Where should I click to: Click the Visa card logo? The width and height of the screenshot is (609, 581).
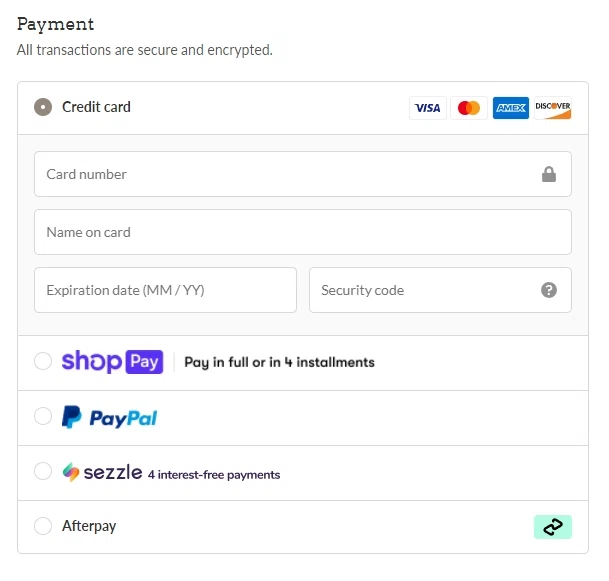428,108
